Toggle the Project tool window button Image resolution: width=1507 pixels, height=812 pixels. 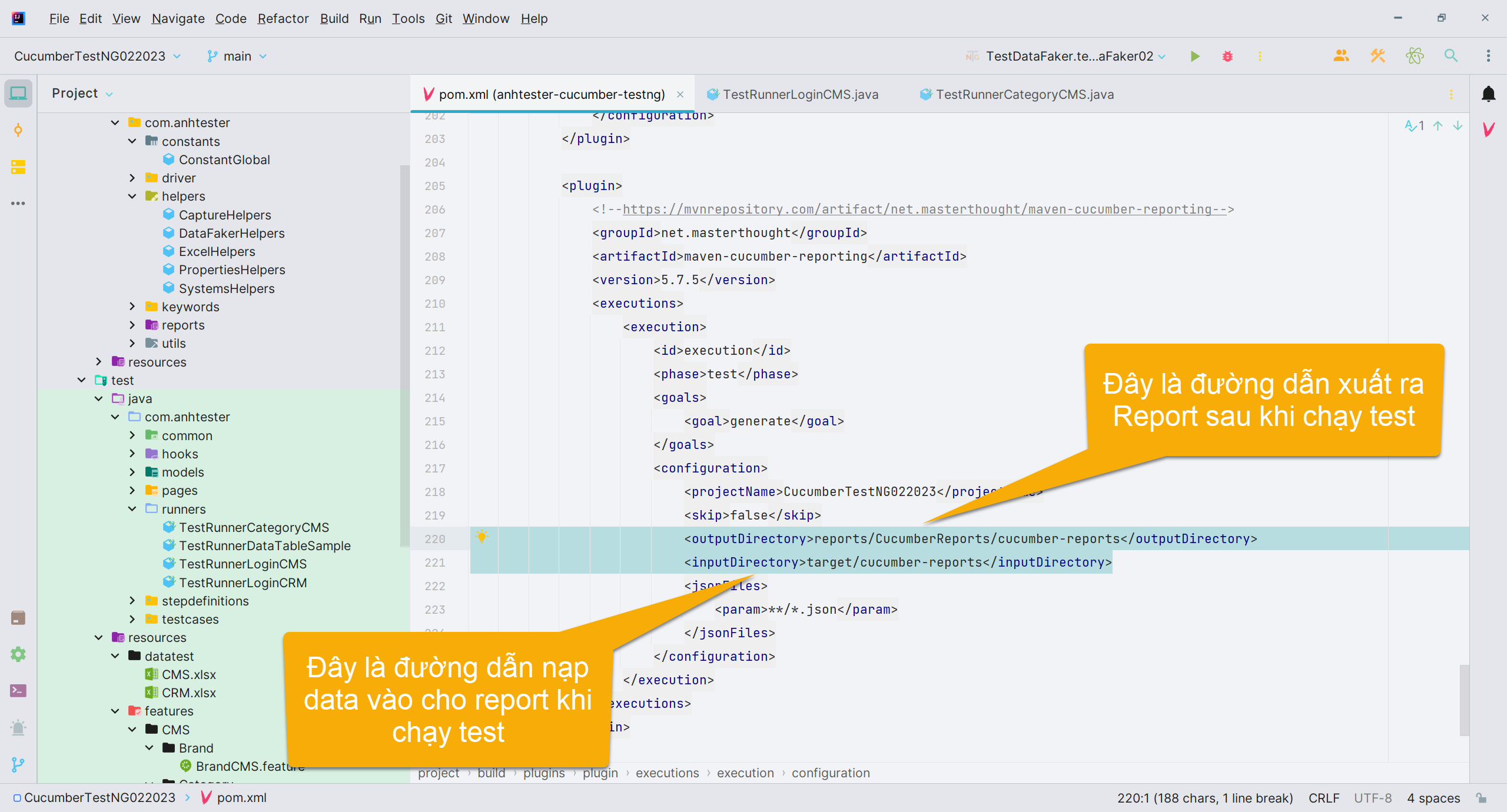click(18, 94)
